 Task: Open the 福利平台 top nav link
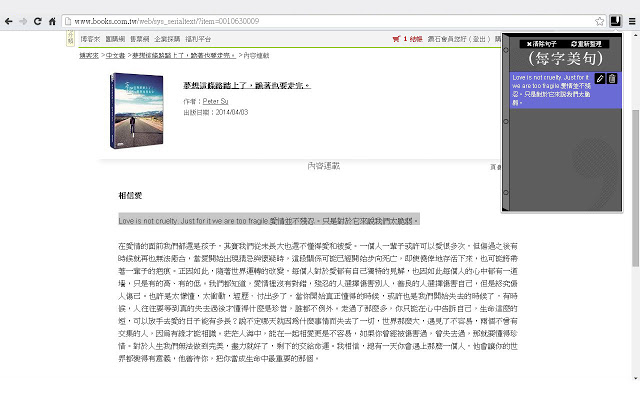[198, 39]
